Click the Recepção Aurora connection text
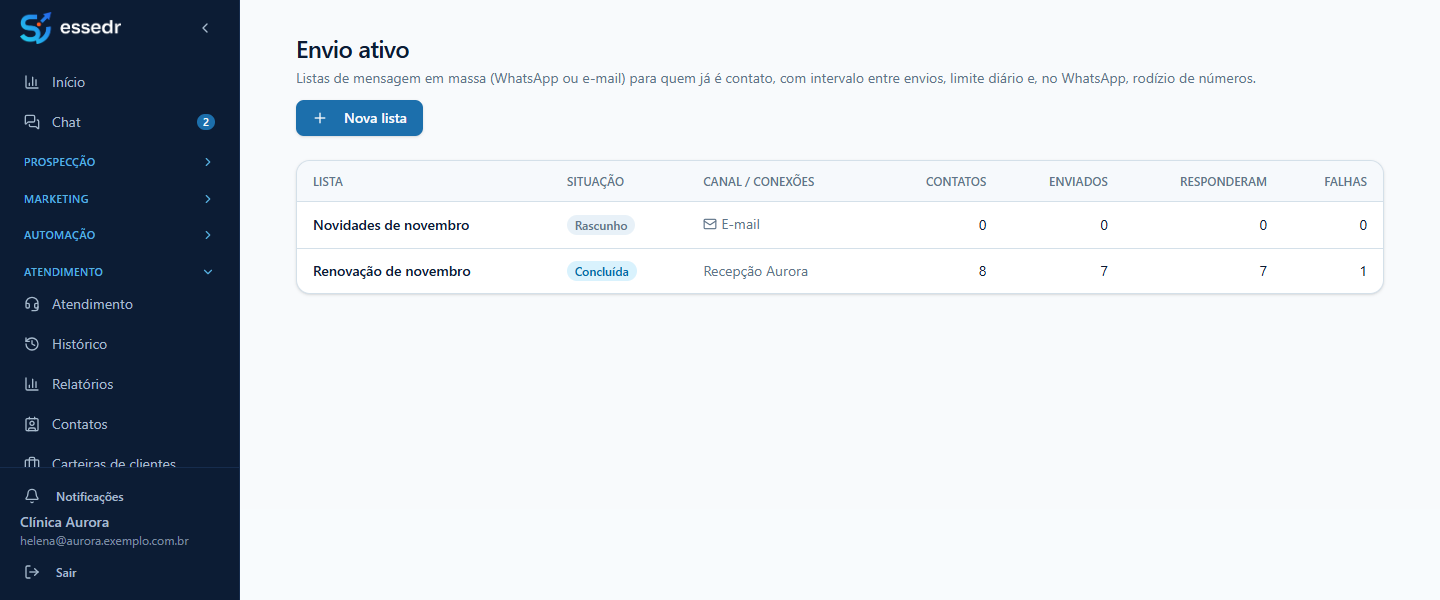 (x=756, y=271)
